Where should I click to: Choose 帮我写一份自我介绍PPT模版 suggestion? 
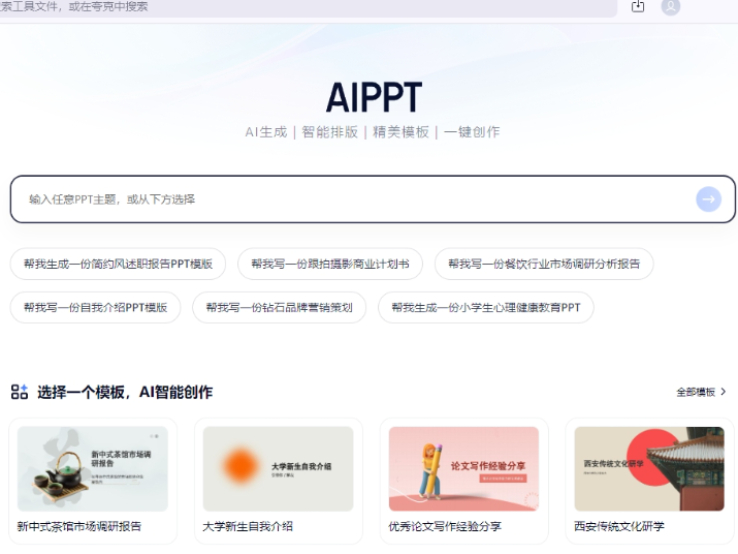click(x=96, y=307)
